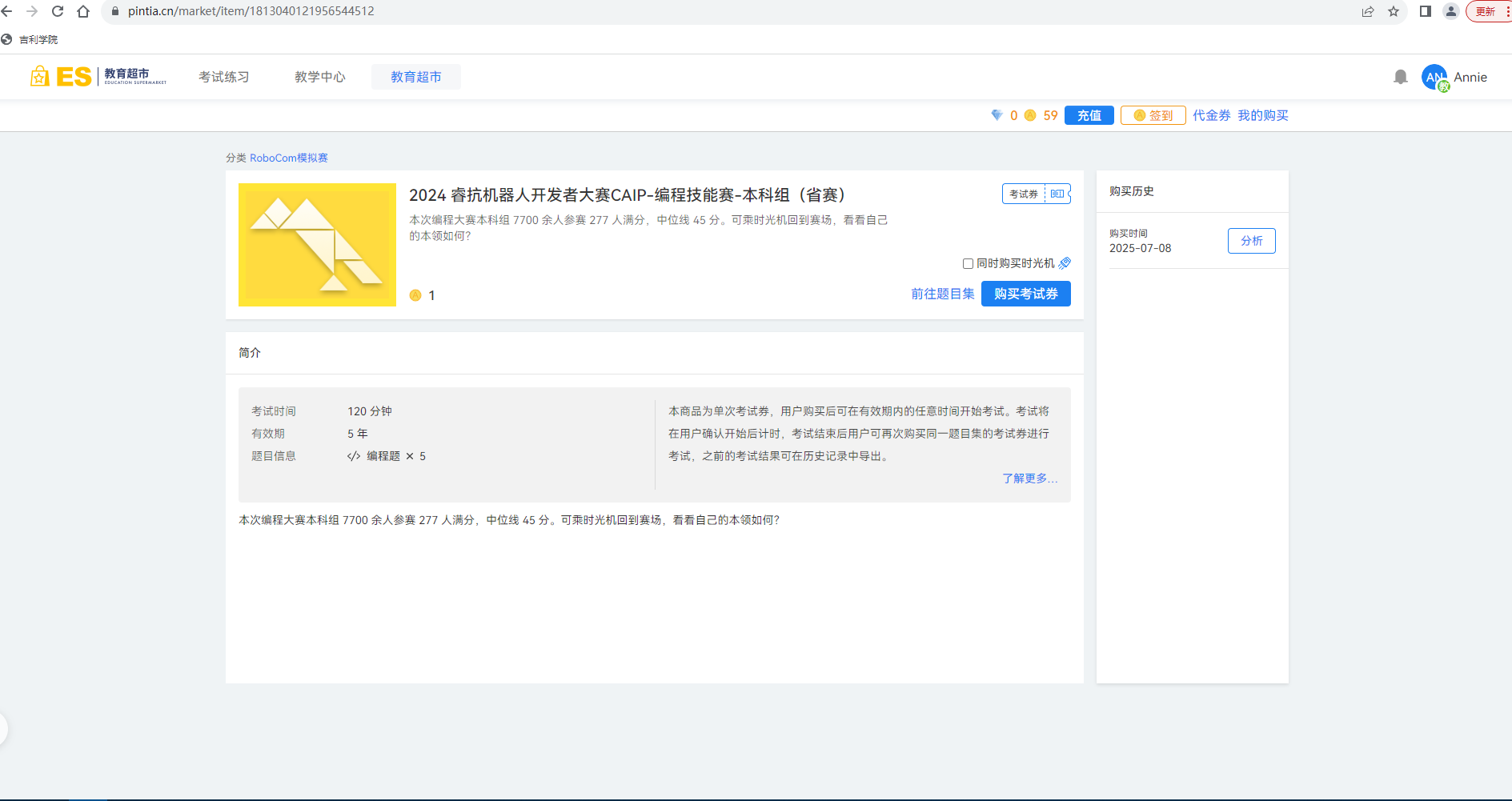
Task: Click the ES education supermarket logo
Action: click(x=98, y=77)
